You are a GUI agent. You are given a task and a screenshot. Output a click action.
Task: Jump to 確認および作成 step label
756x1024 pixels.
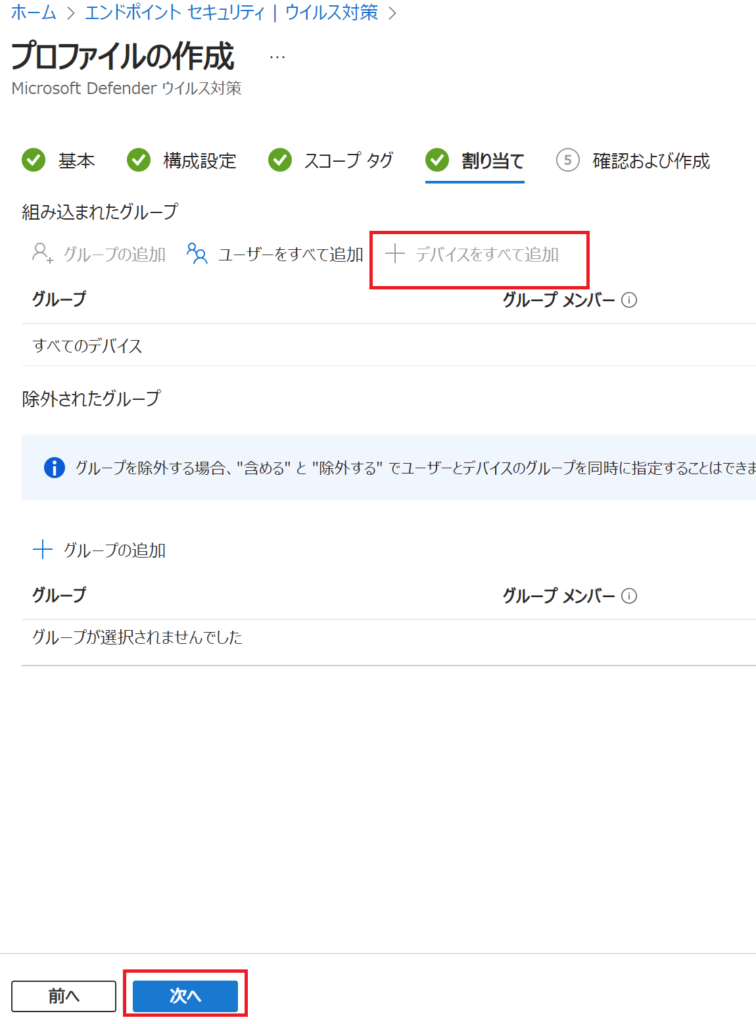pos(650,161)
